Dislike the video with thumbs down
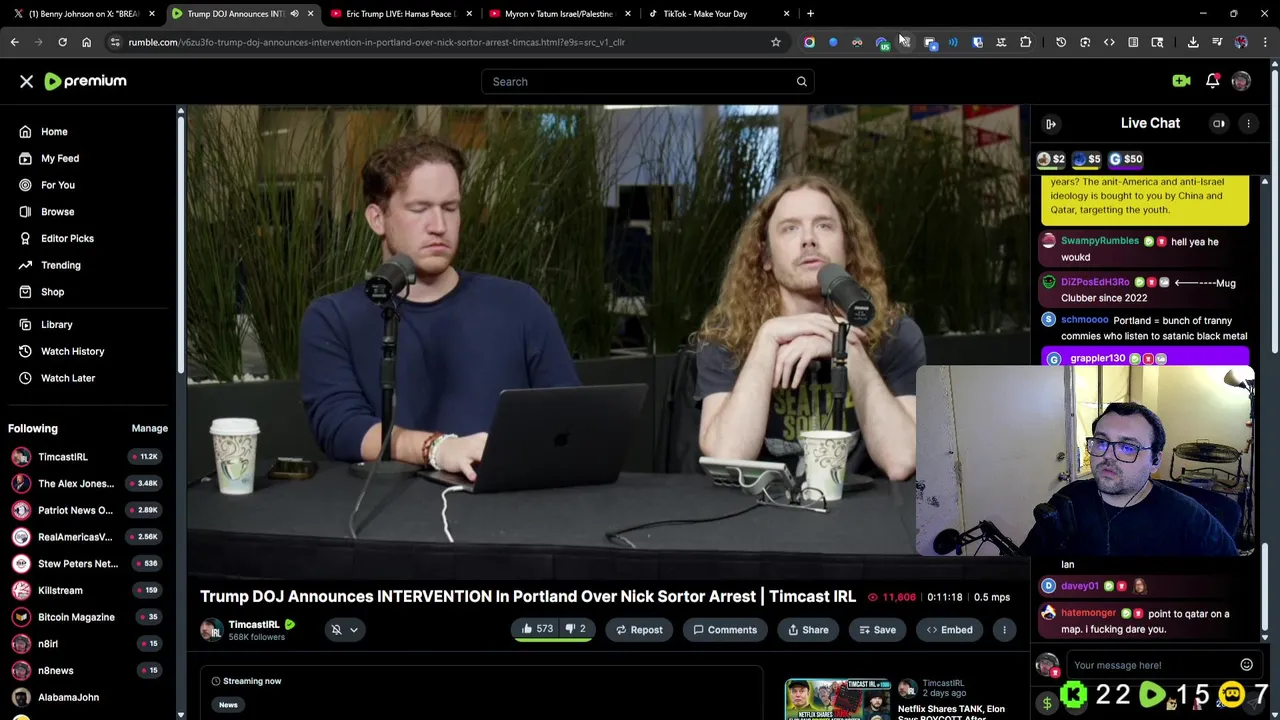The image size is (1280, 720). [575, 630]
